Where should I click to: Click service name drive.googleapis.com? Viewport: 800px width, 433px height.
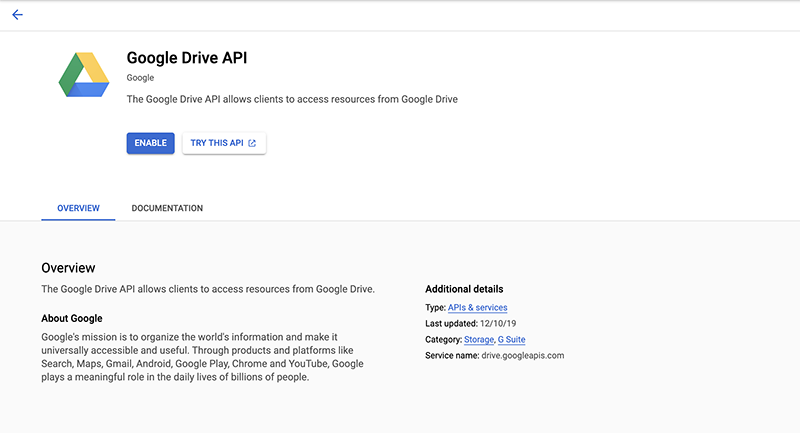tap(523, 355)
